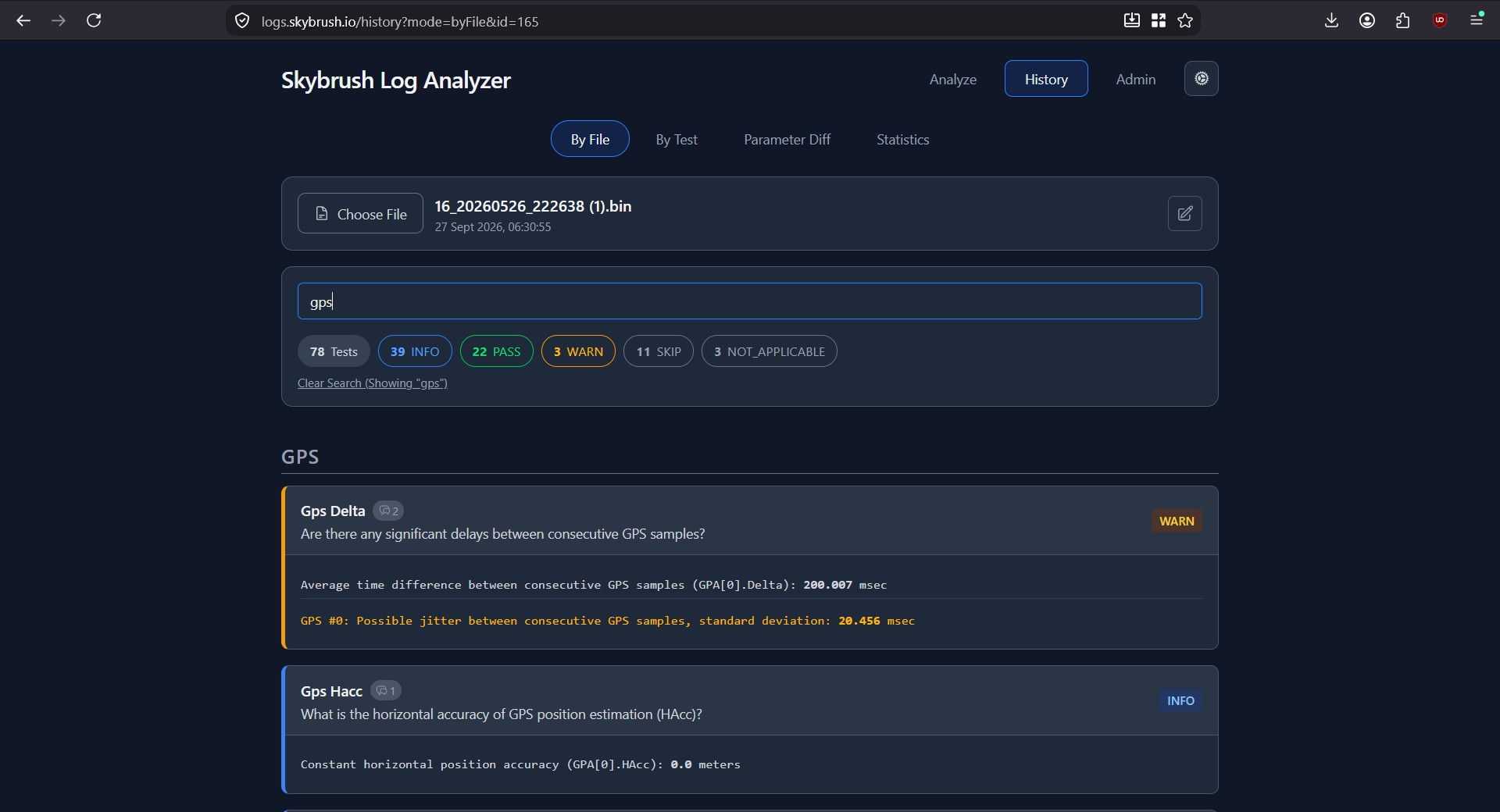
Task: Filter results by 39 INFO
Action: click(x=415, y=351)
